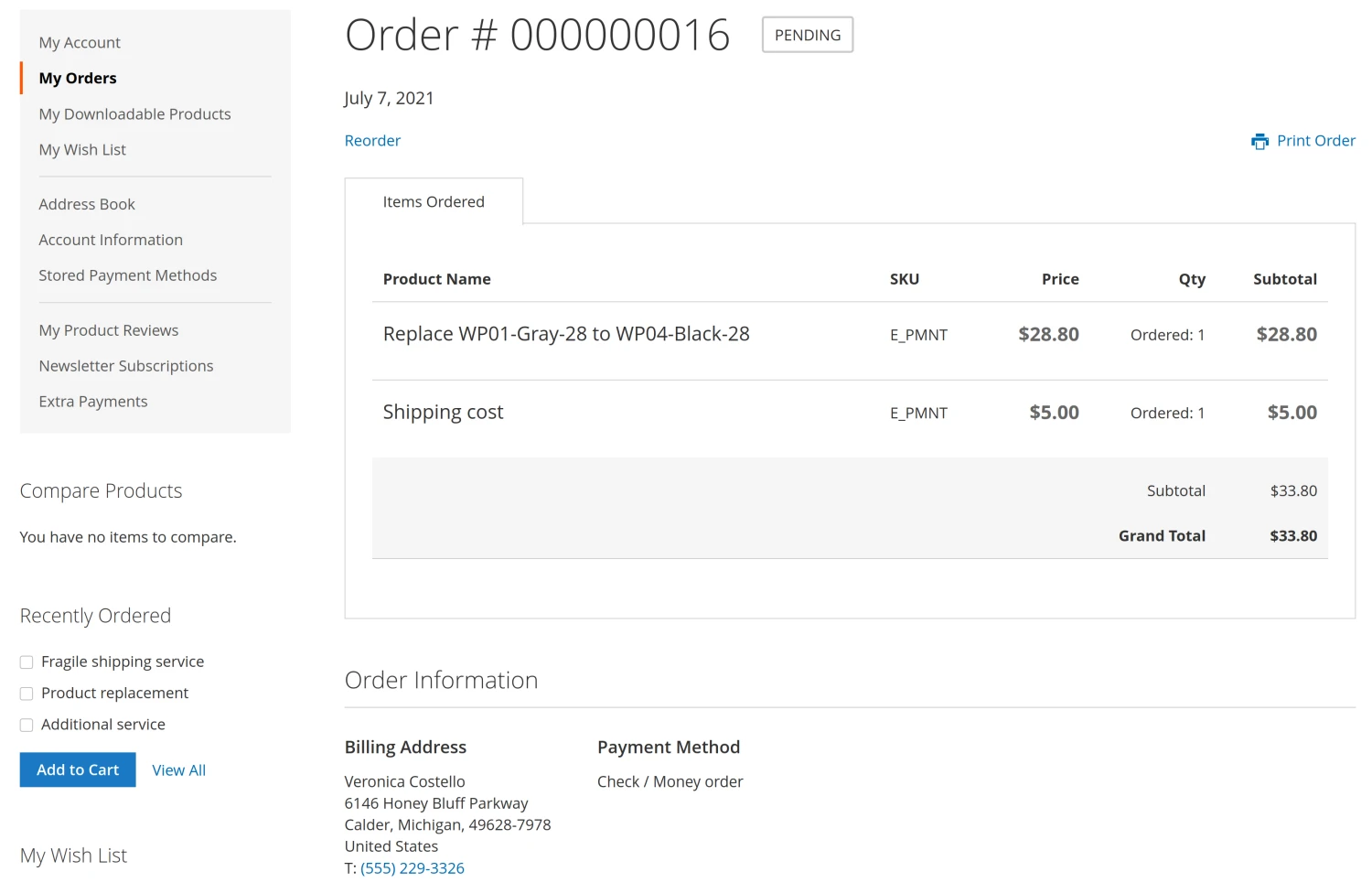The width and height of the screenshot is (1372, 893).
Task: Click View All recently ordered link
Action: tap(178, 770)
